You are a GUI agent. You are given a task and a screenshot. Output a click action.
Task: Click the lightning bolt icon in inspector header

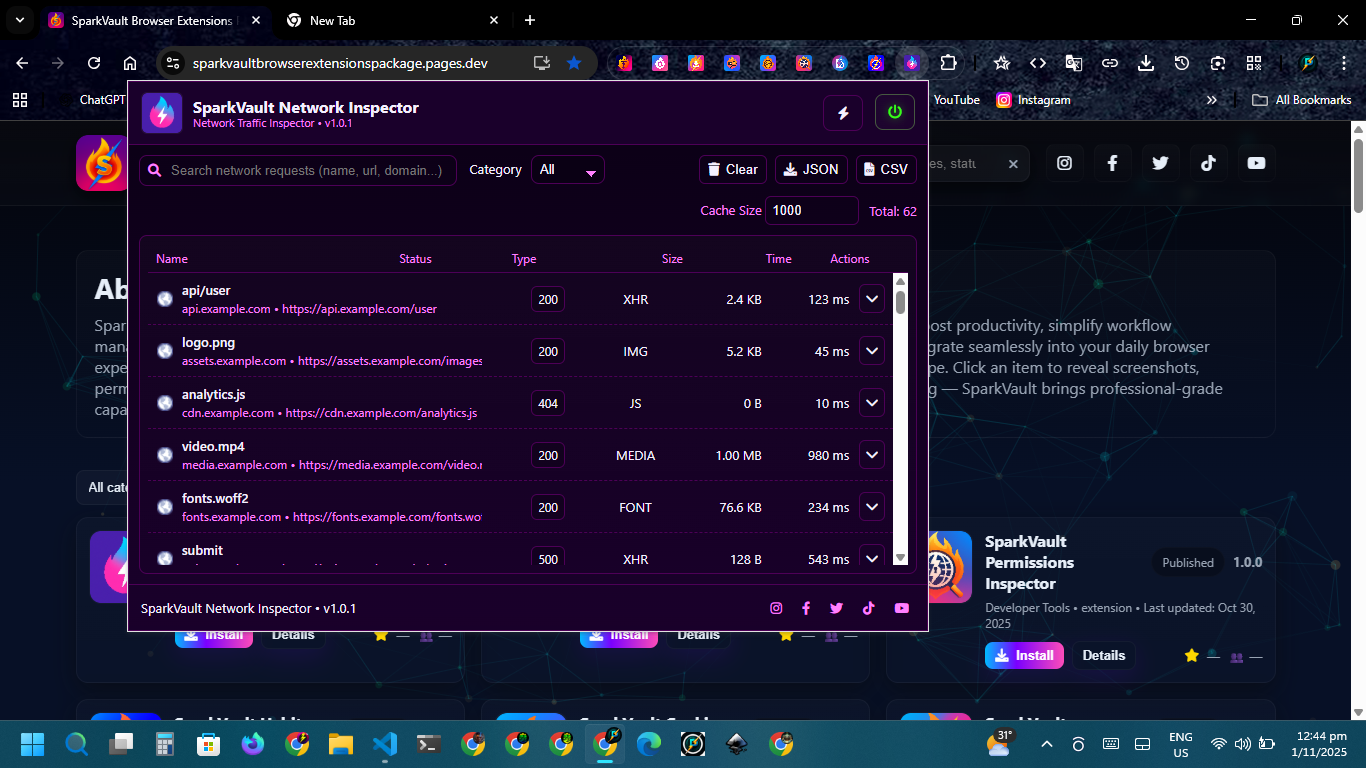coord(843,113)
